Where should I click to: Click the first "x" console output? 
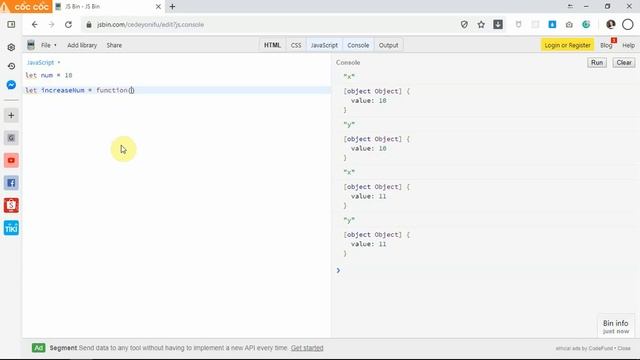tap(349, 76)
